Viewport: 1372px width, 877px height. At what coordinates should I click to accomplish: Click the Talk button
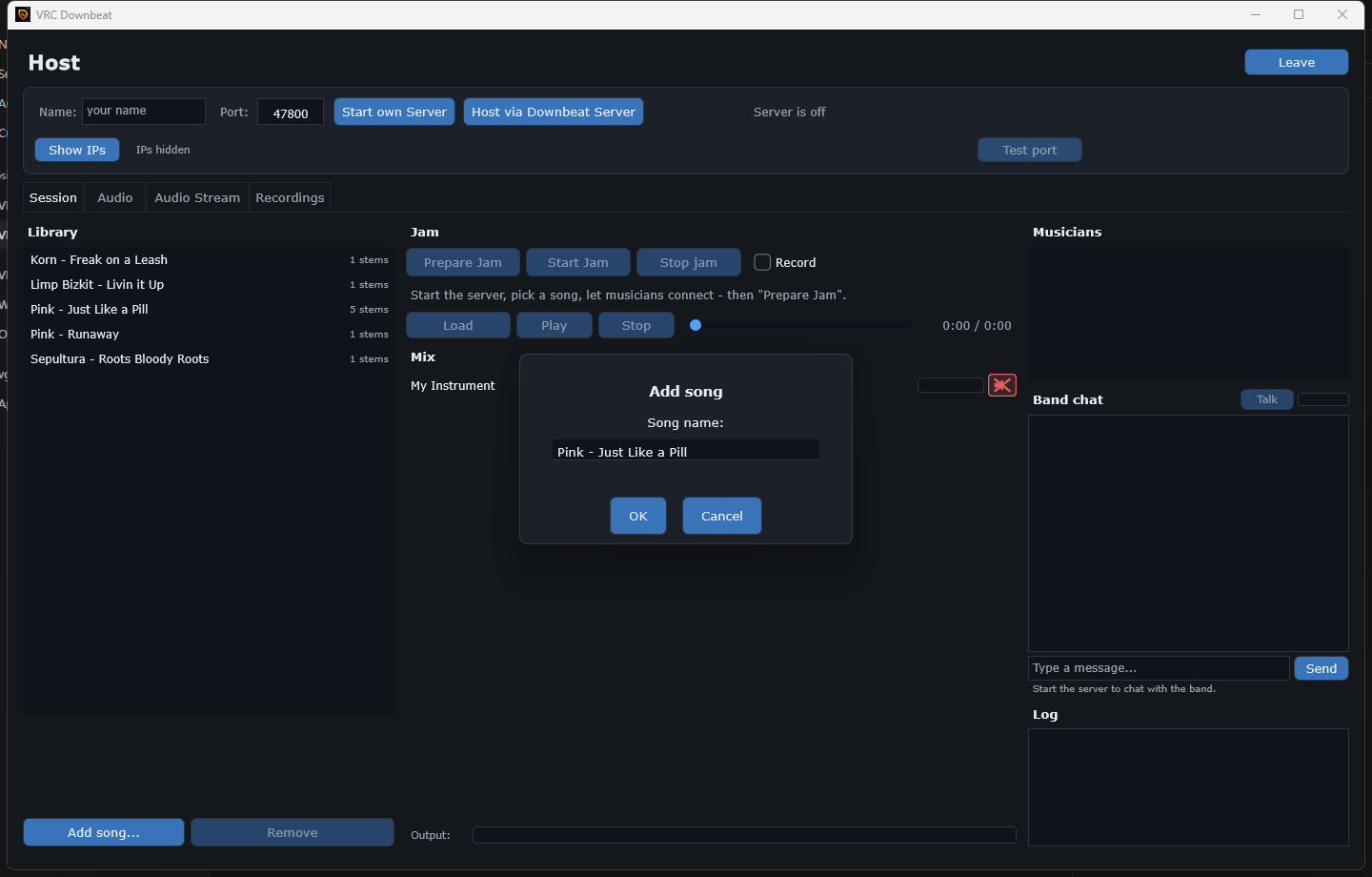[x=1267, y=399]
